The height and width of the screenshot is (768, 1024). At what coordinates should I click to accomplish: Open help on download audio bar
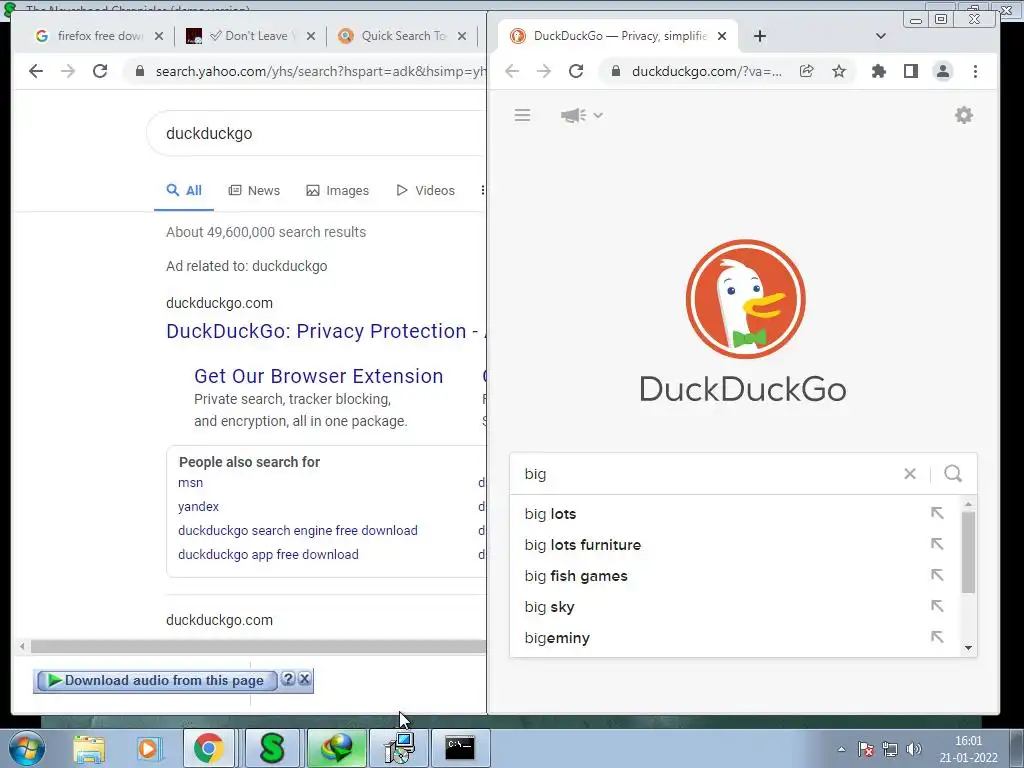288,679
